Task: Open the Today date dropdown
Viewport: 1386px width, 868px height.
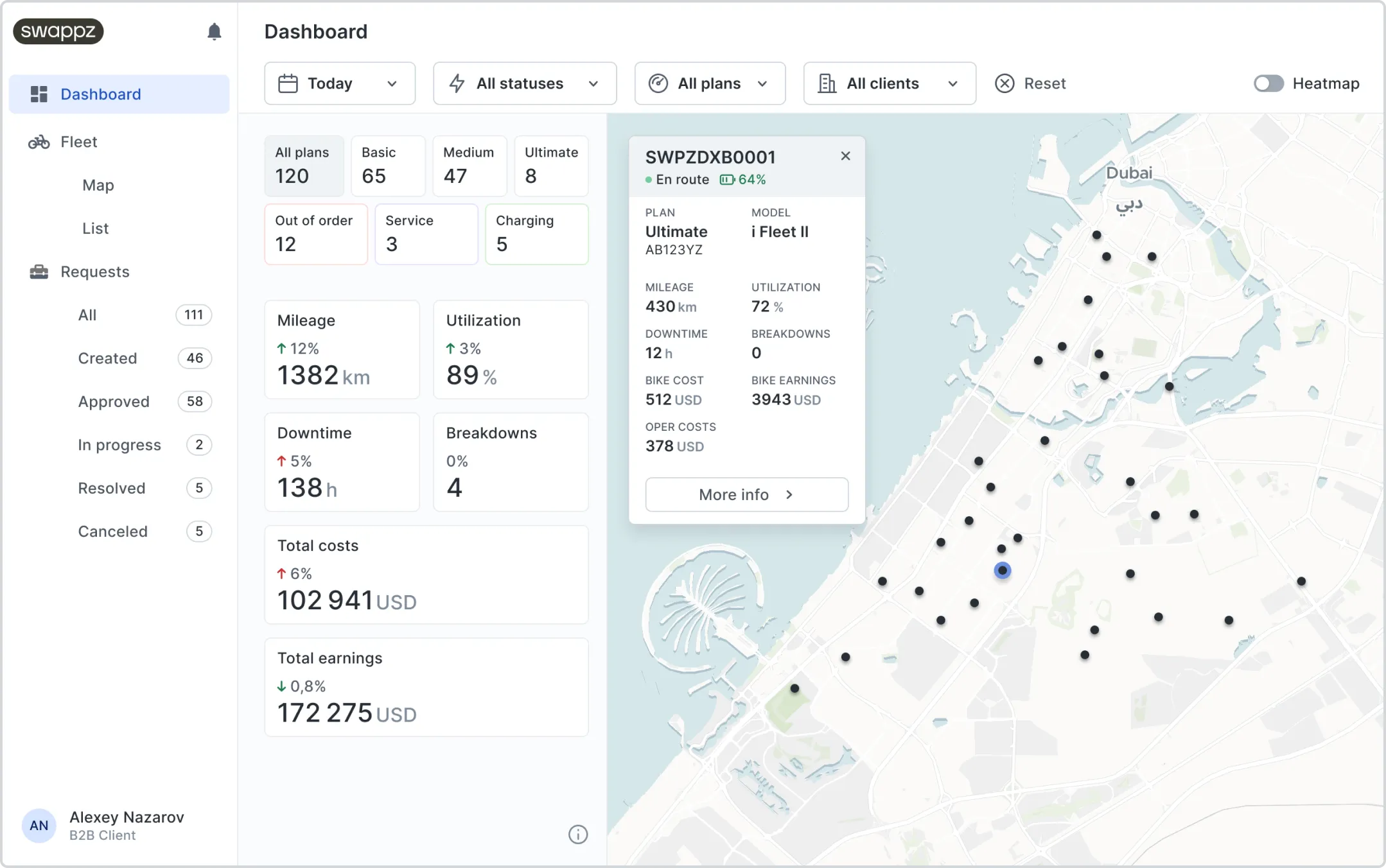Action: tap(339, 83)
